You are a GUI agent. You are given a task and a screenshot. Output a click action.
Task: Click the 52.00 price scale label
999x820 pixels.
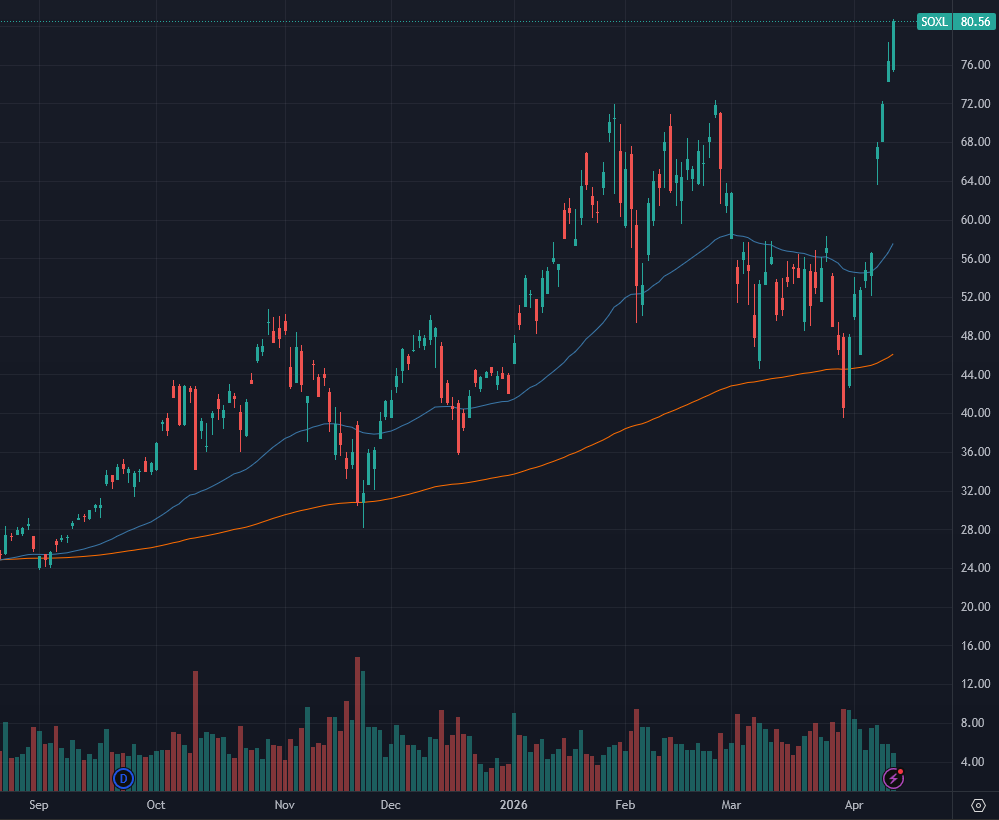click(x=975, y=297)
